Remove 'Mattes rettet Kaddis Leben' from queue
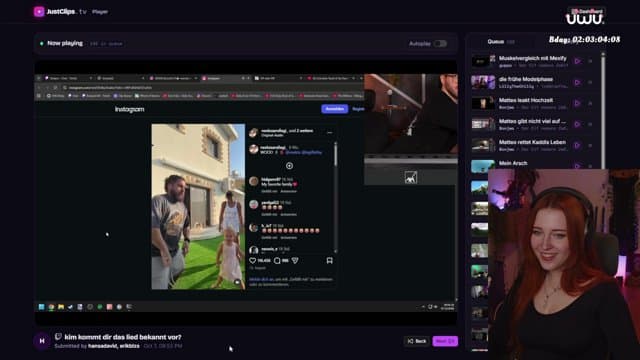Image resolution: width=640 pixels, height=360 pixels. coord(590,145)
